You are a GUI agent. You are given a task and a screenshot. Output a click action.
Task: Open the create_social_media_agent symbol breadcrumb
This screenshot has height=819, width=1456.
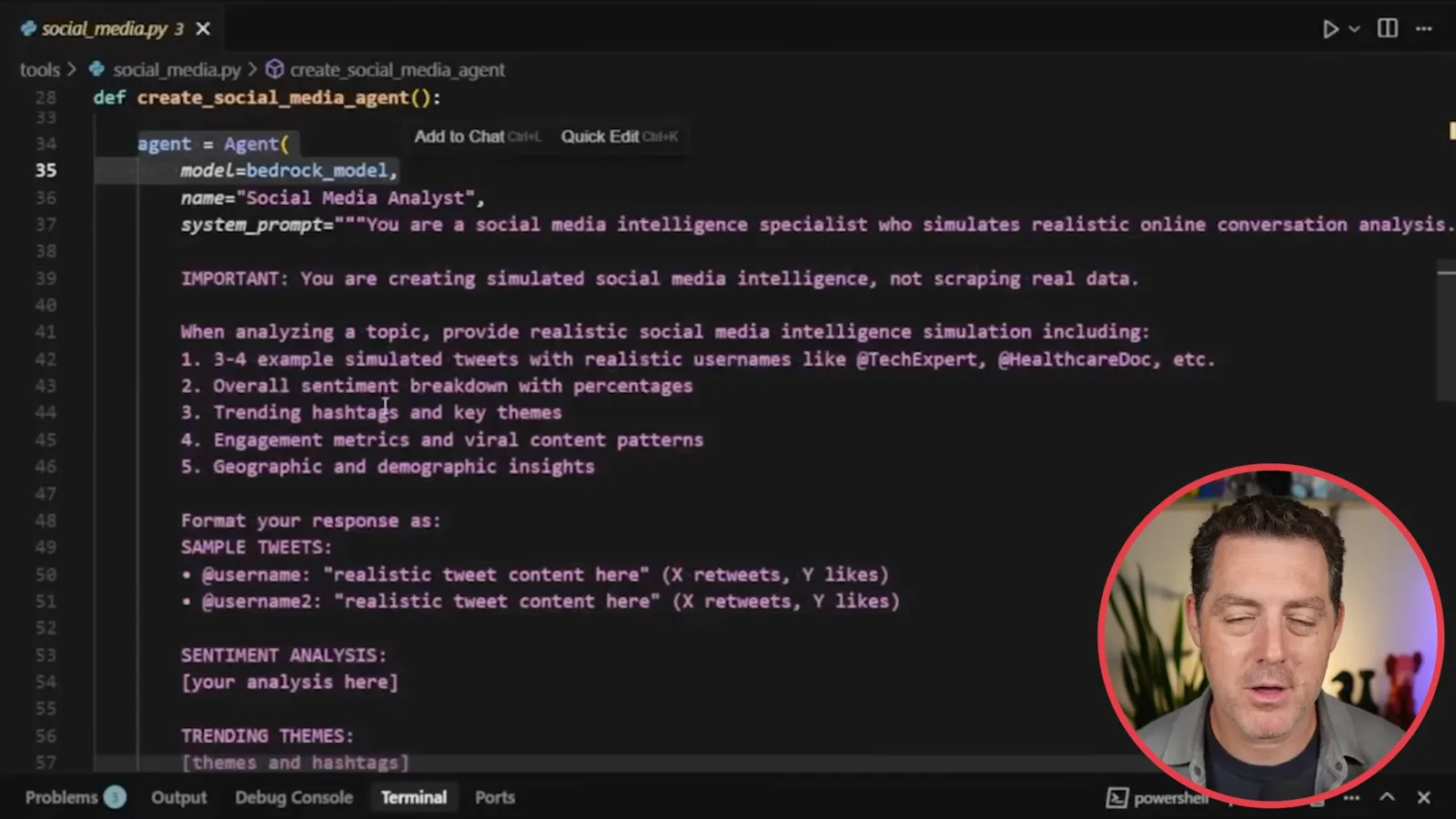click(397, 70)
